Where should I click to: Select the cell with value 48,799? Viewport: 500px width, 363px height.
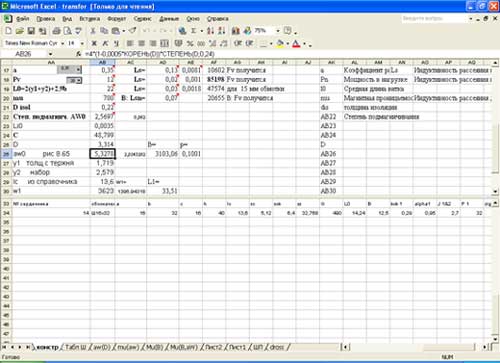(x=103, y=135)
